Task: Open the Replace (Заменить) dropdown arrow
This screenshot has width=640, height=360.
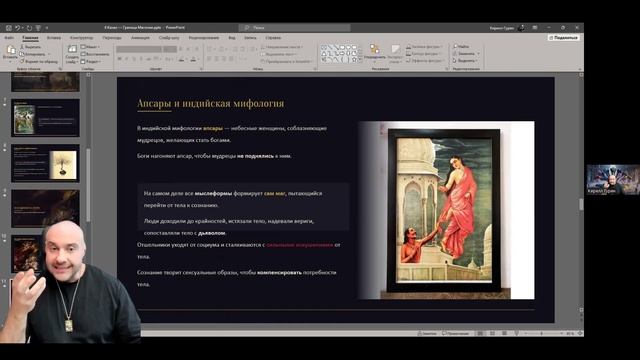Action: (478, 53)
